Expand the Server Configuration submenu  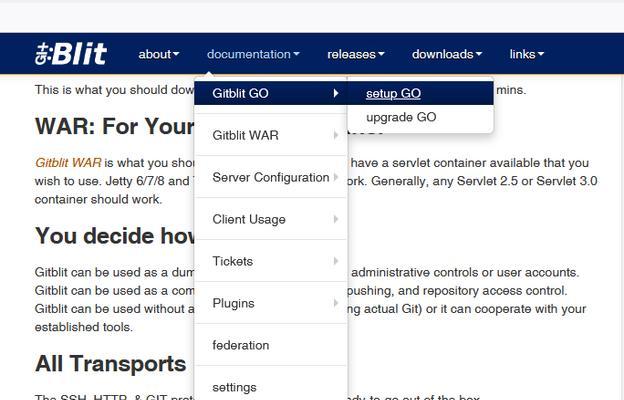(x=271, y=177)
